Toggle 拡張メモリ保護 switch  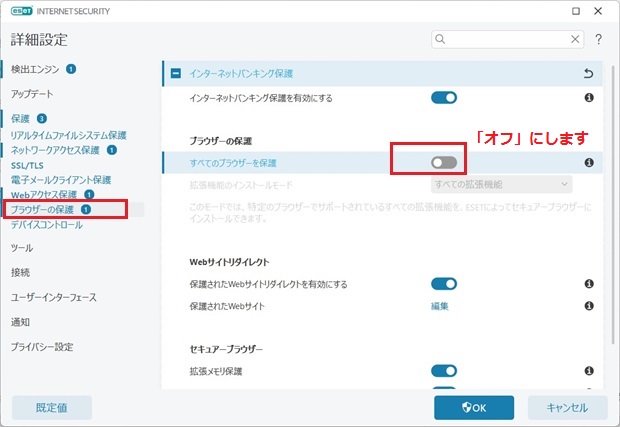coord(444,371)
